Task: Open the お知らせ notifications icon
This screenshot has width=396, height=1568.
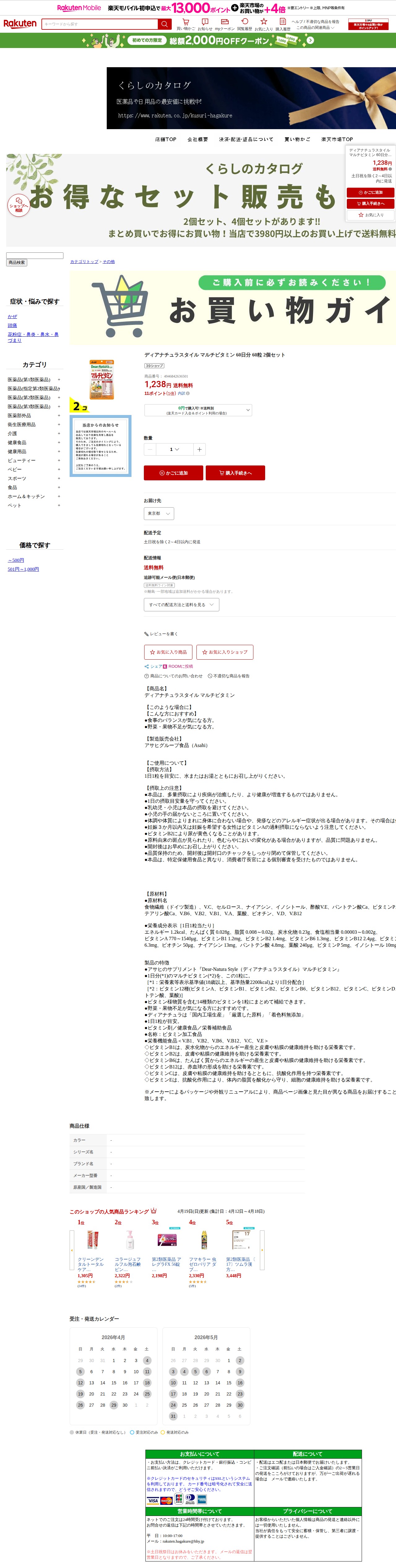Action: coord(205,24)
